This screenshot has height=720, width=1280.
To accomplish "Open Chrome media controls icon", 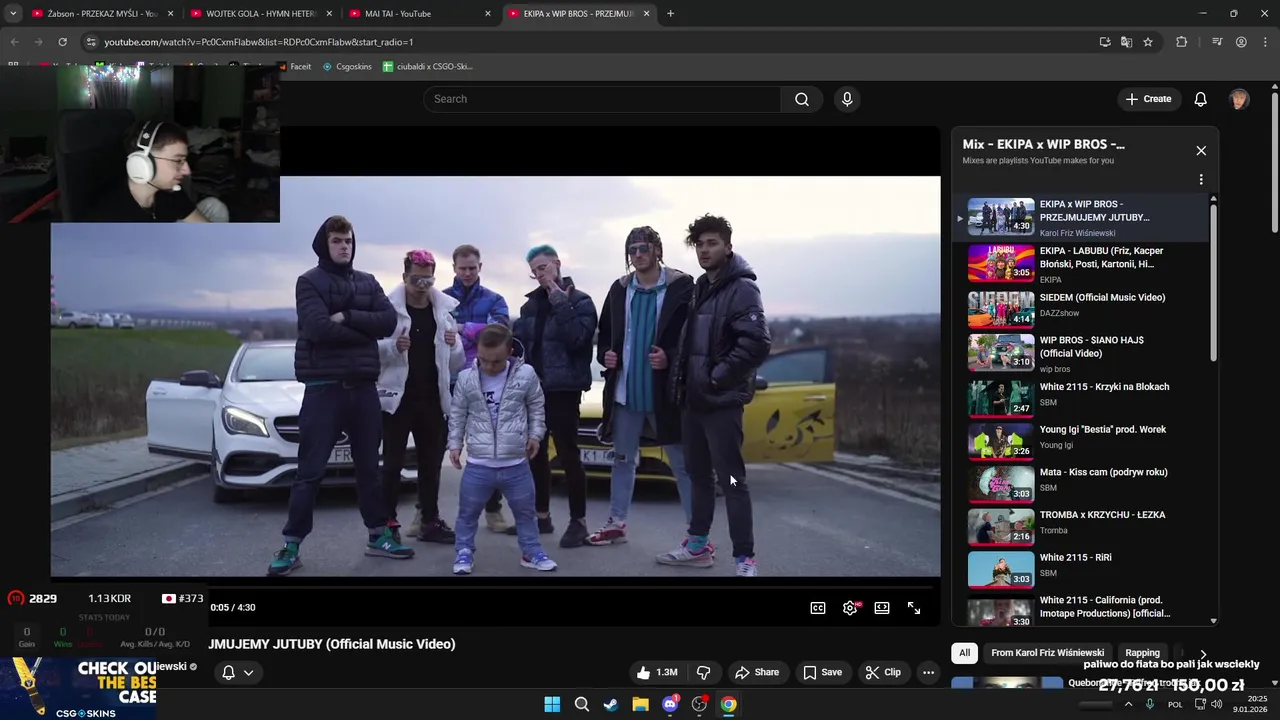I will click(1217, 42).
